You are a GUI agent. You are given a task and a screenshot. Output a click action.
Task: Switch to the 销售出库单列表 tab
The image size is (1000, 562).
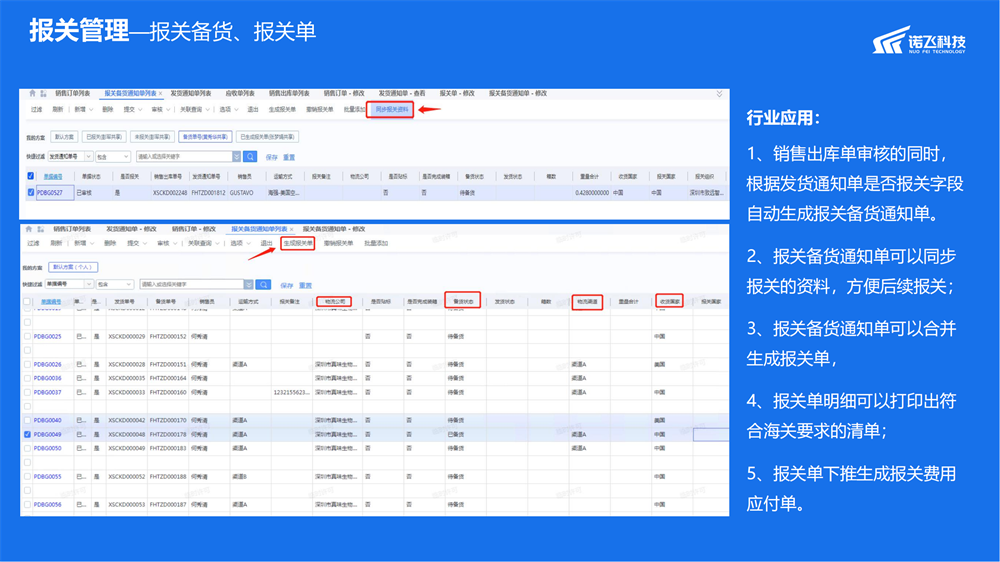tap(289, 94)
